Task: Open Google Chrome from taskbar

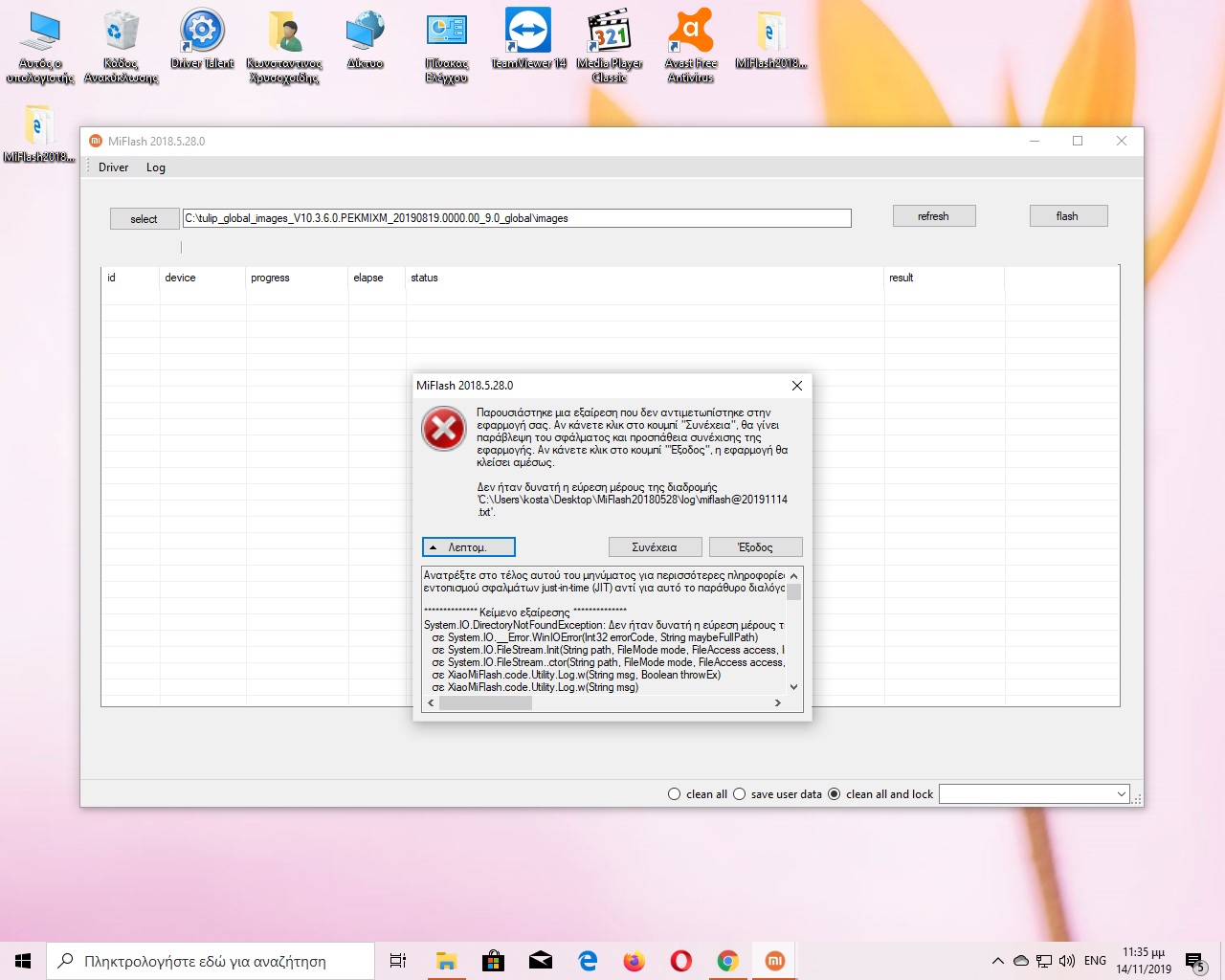Action: 728,961
